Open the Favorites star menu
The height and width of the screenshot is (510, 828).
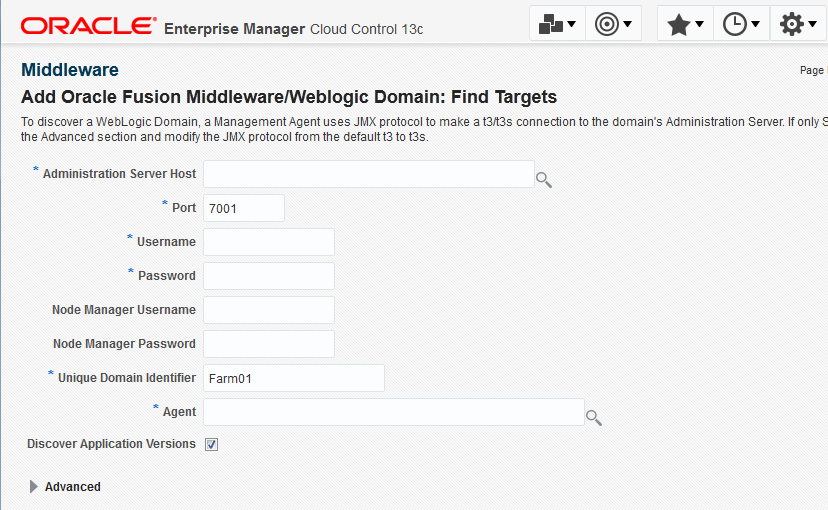pos(685,24)
